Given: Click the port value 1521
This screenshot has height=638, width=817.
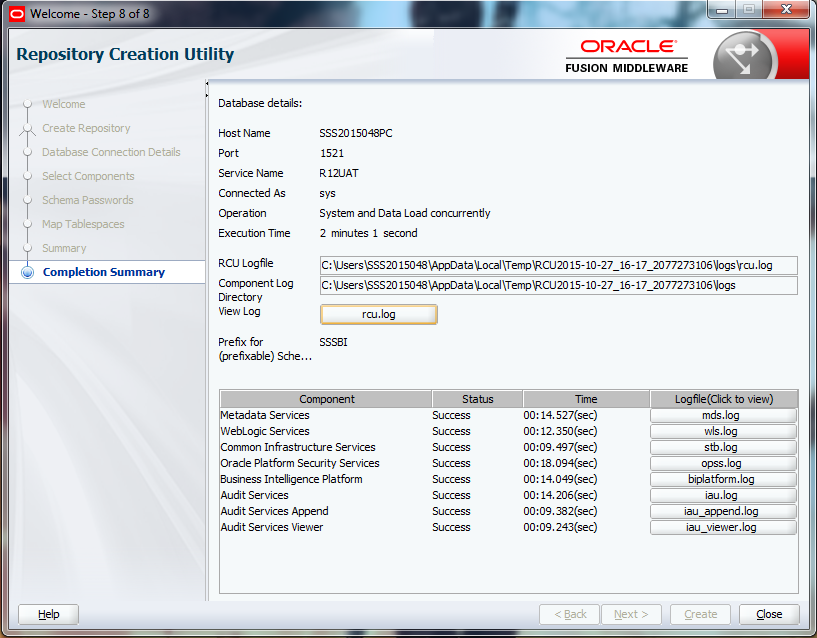Looking at the screenshot, I should point(332,153).
